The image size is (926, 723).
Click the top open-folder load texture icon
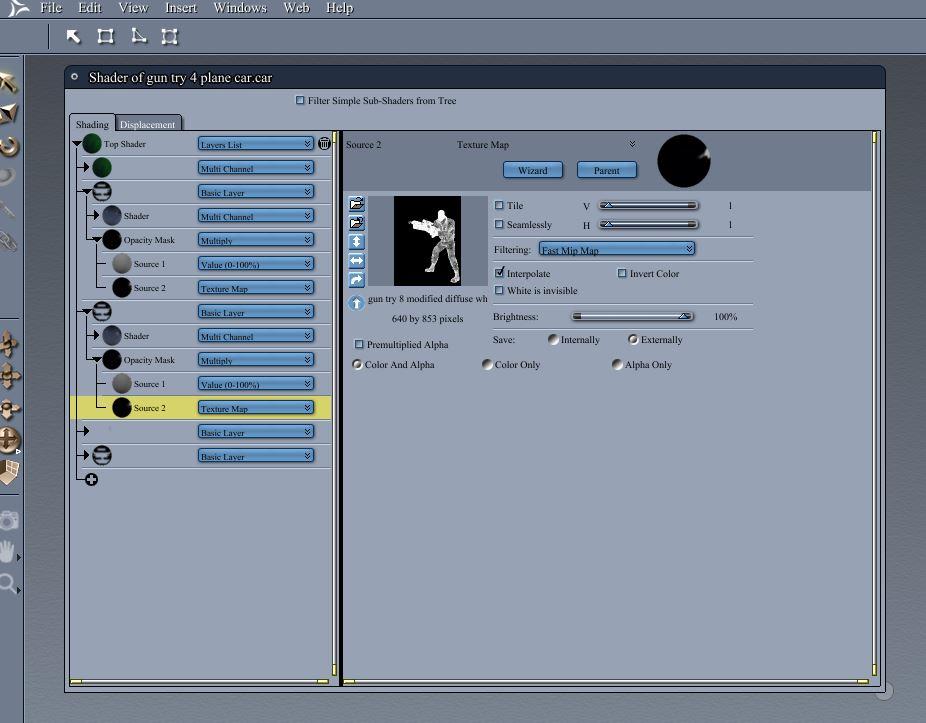click(x=357, y=204)
